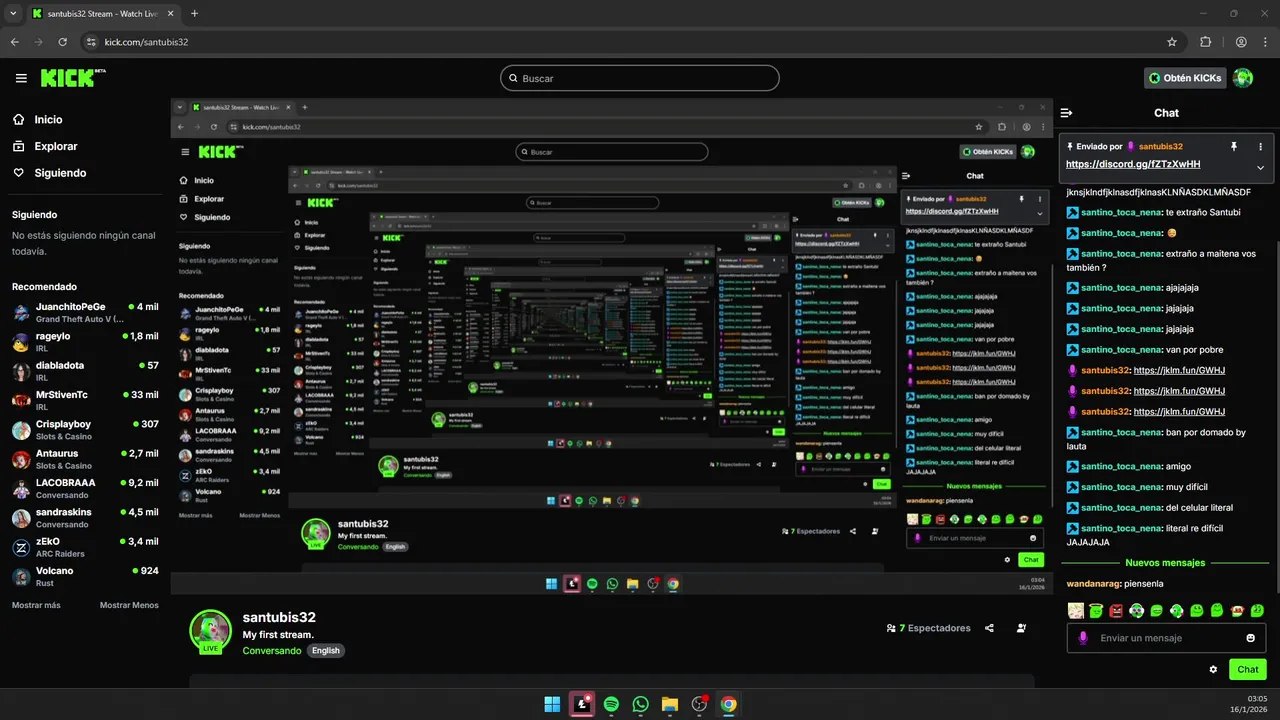Image resolution: width=1280 pixels, height=720 pixels.
Task: Open the Conversando category link
Action: coord(272,650)
